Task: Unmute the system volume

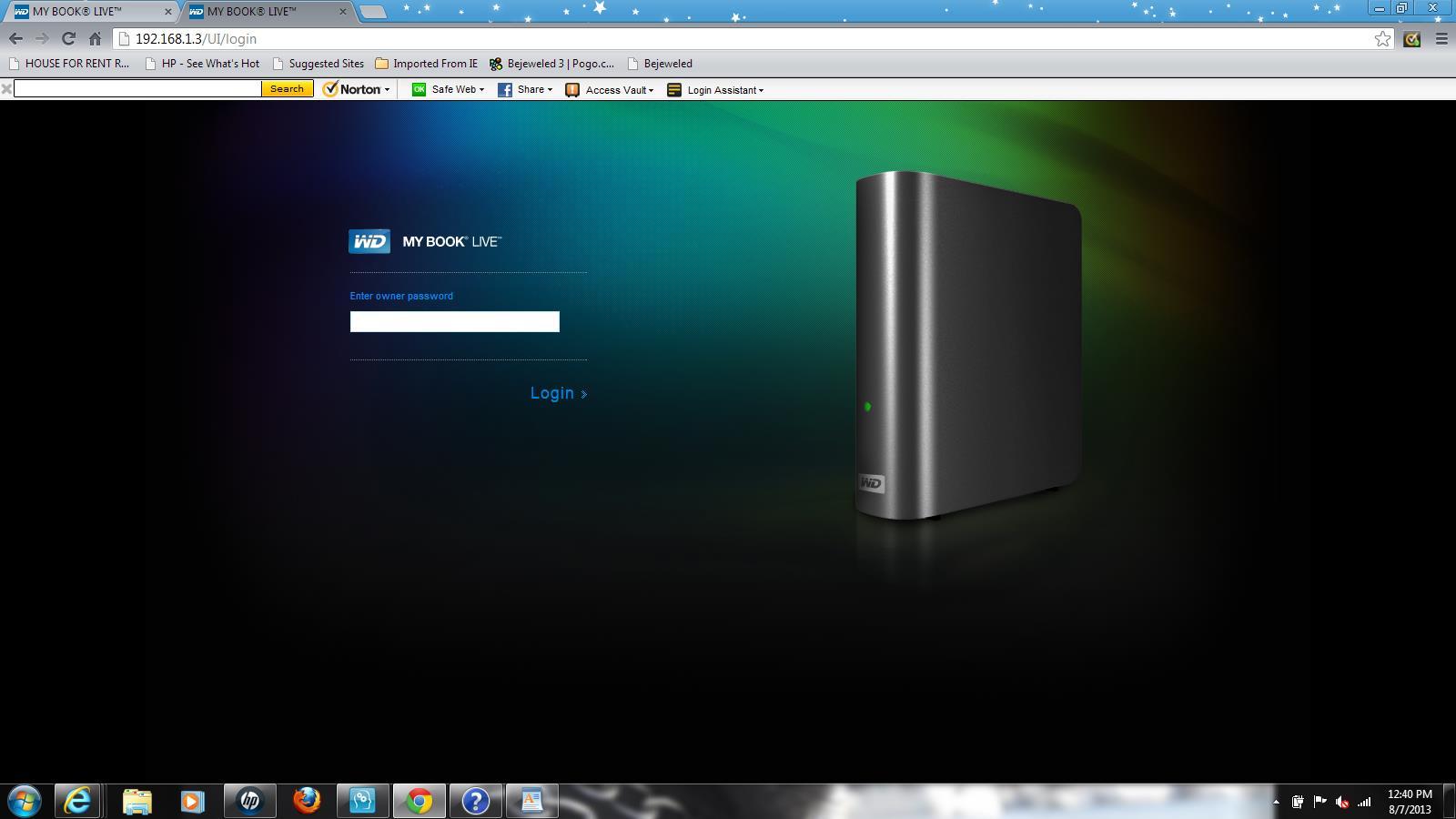Action: coord(1342,802)
